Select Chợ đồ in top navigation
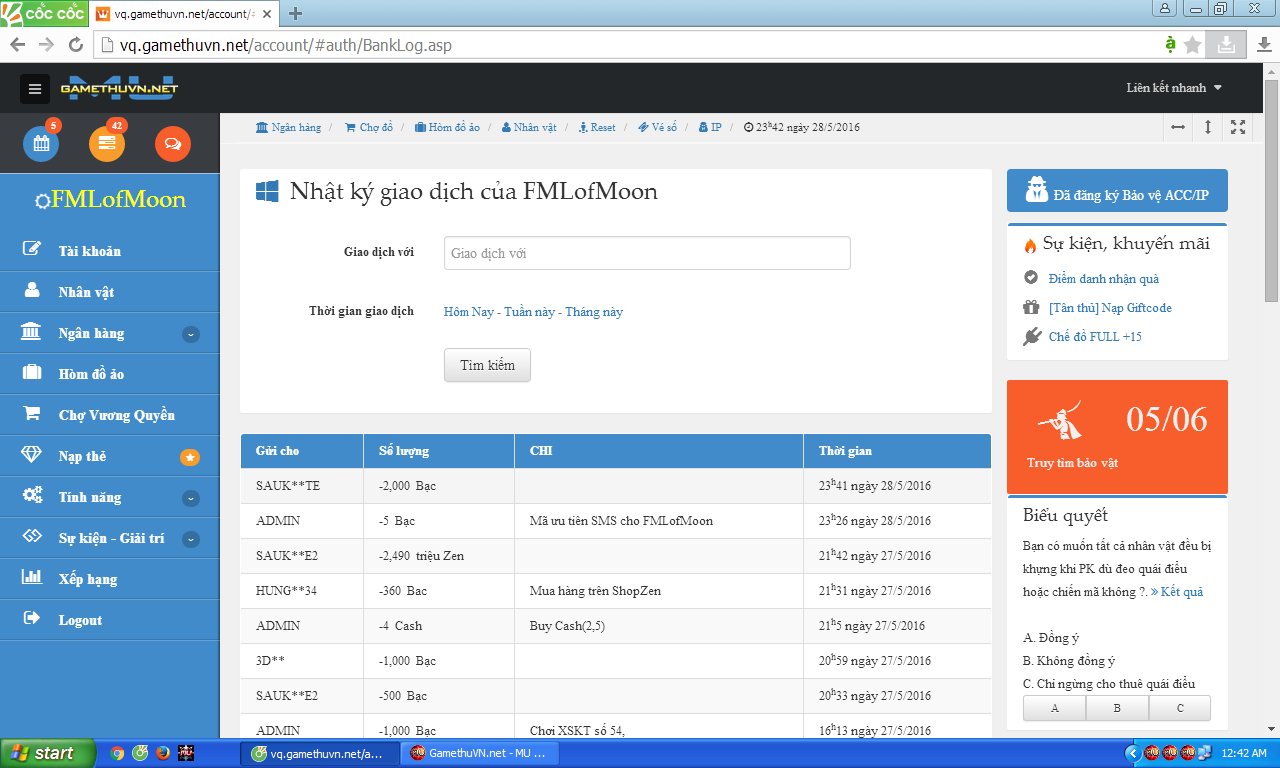This screenshot has width=1280, height=768. 369,128
